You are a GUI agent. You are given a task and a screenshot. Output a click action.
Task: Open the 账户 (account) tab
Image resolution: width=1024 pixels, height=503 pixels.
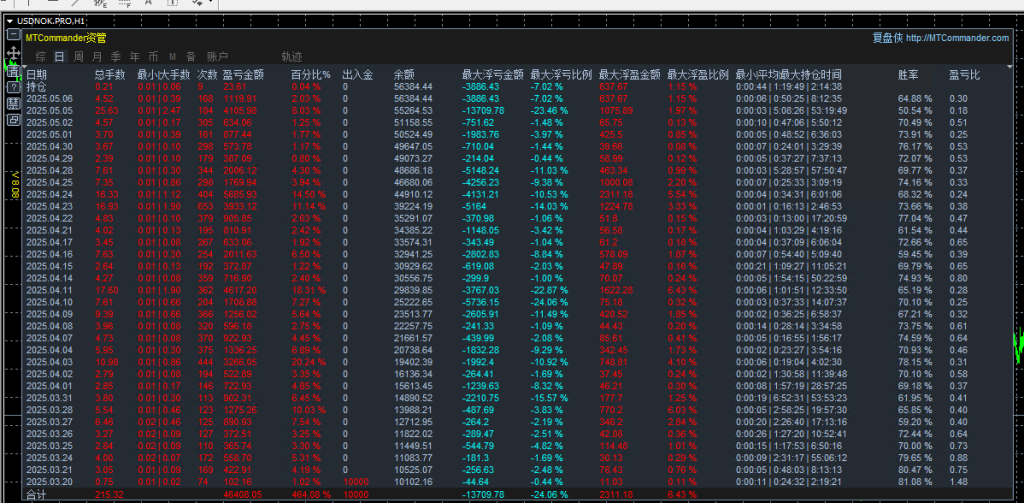[217, 57]
